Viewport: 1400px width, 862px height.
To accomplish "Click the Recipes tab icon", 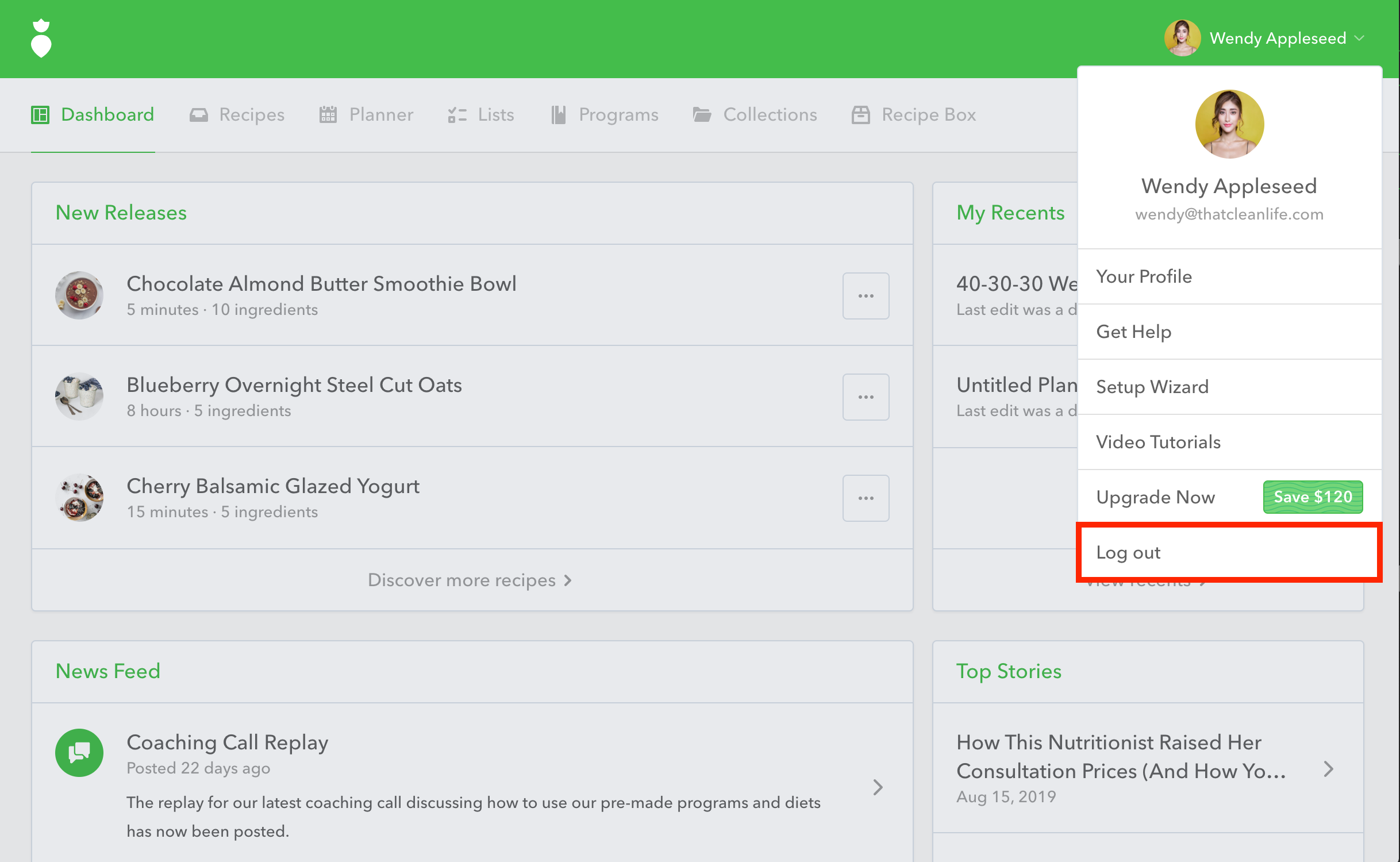I will 199,115.
